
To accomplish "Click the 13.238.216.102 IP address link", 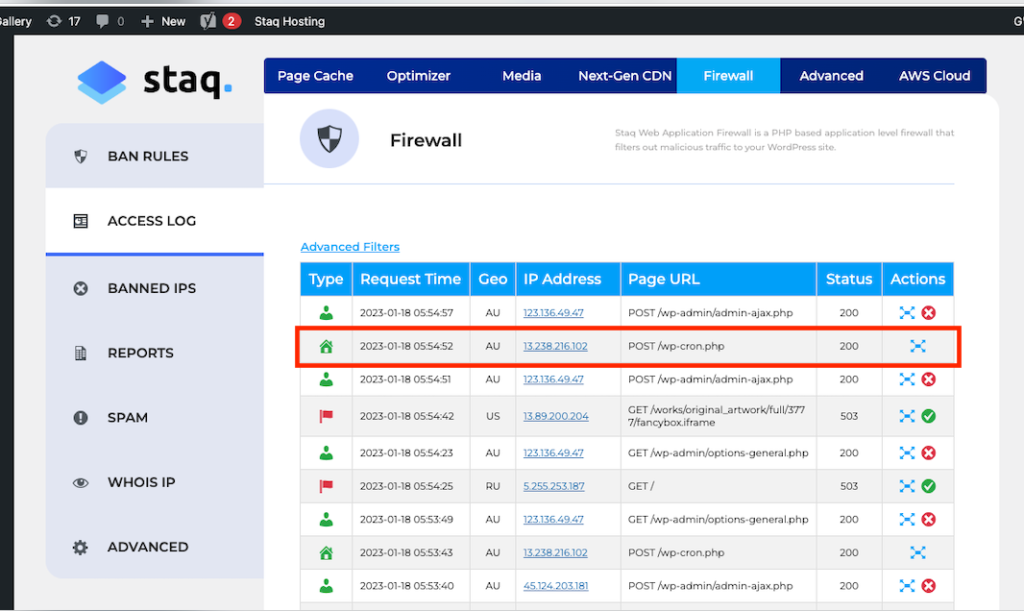I will [554, 345].
